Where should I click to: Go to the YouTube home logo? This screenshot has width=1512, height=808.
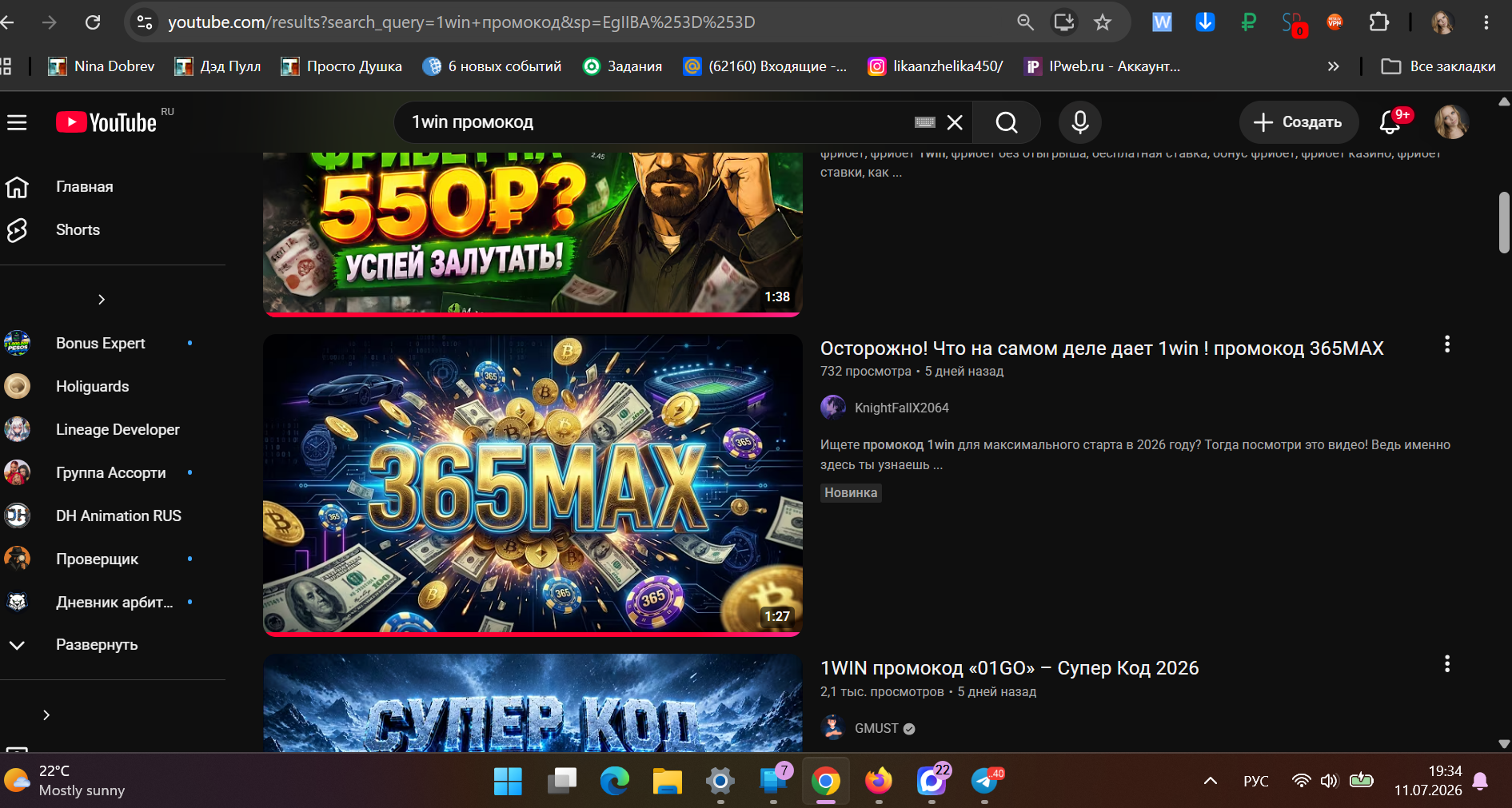pos(106,122)
